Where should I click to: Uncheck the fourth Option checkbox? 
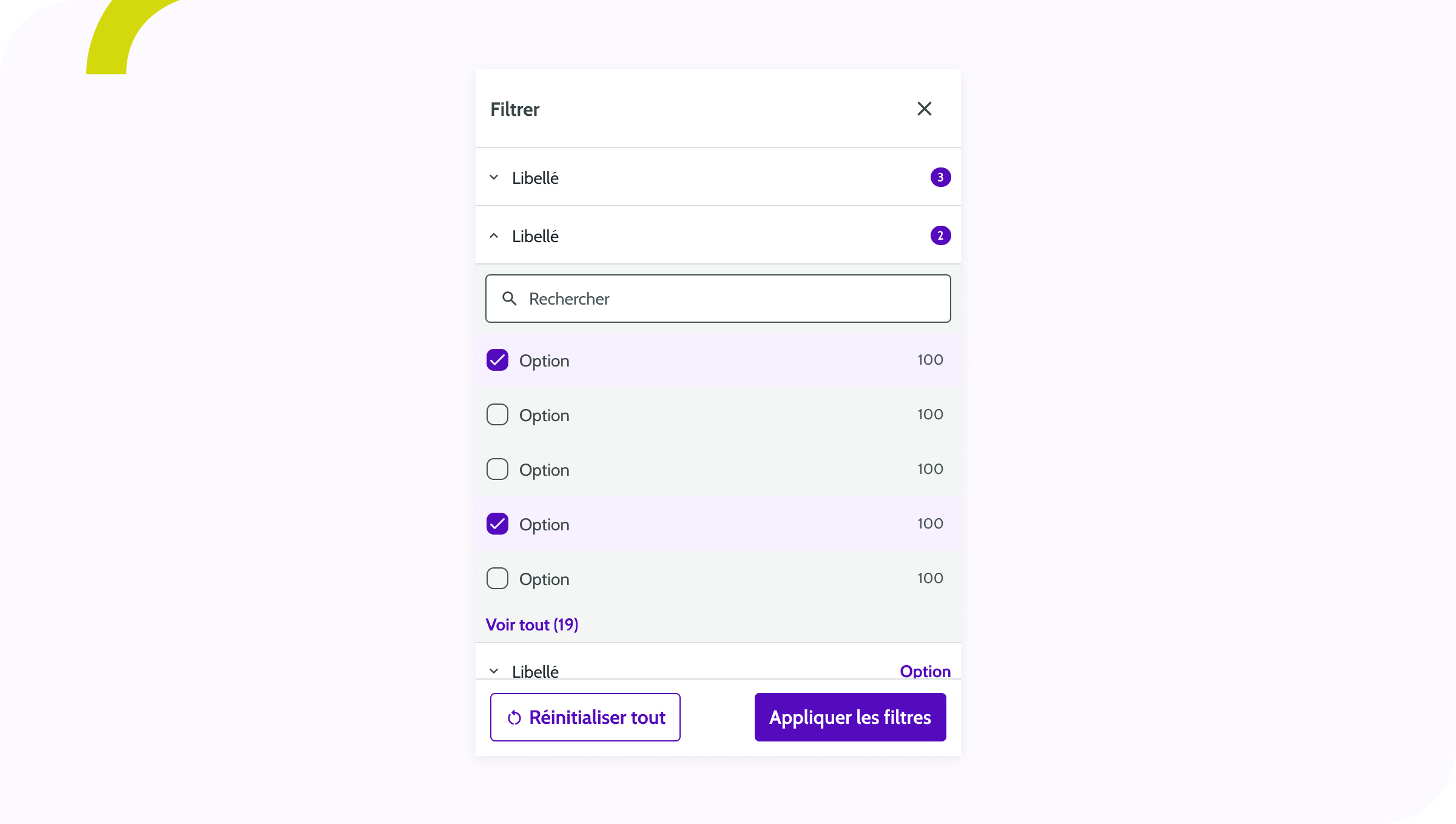coord(497,524)
